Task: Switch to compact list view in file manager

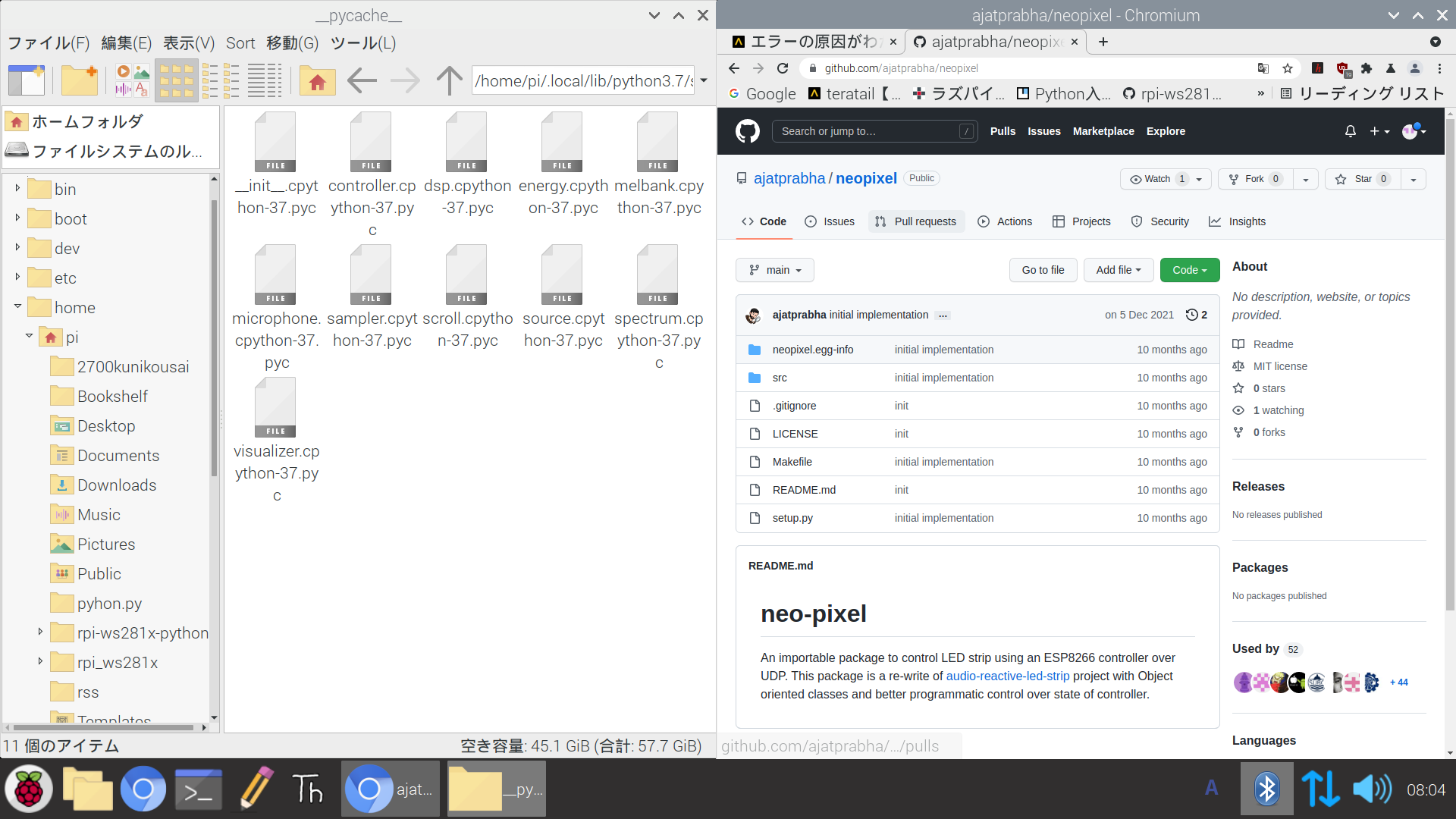Action: click(x=221, y=80)
